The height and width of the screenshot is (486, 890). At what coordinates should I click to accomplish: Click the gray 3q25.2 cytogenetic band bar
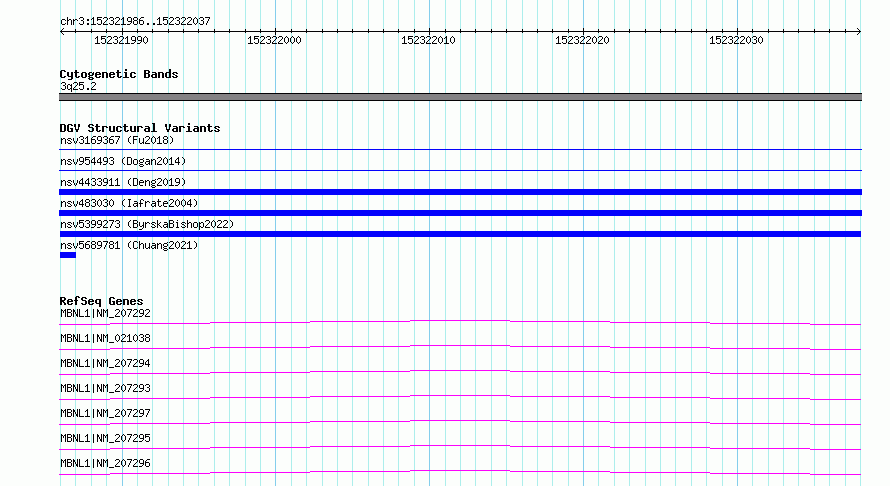[460, 97]
